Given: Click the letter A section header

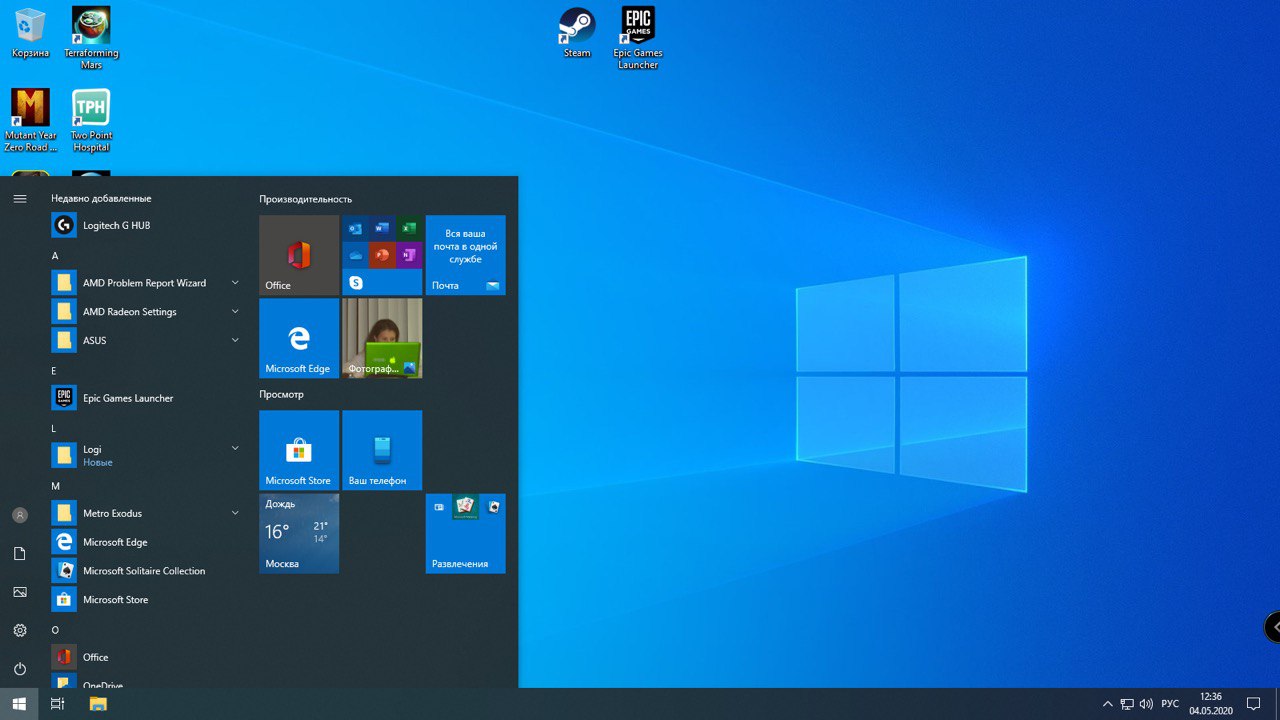Looking at the screenshot, I should [x=55, y=256].
